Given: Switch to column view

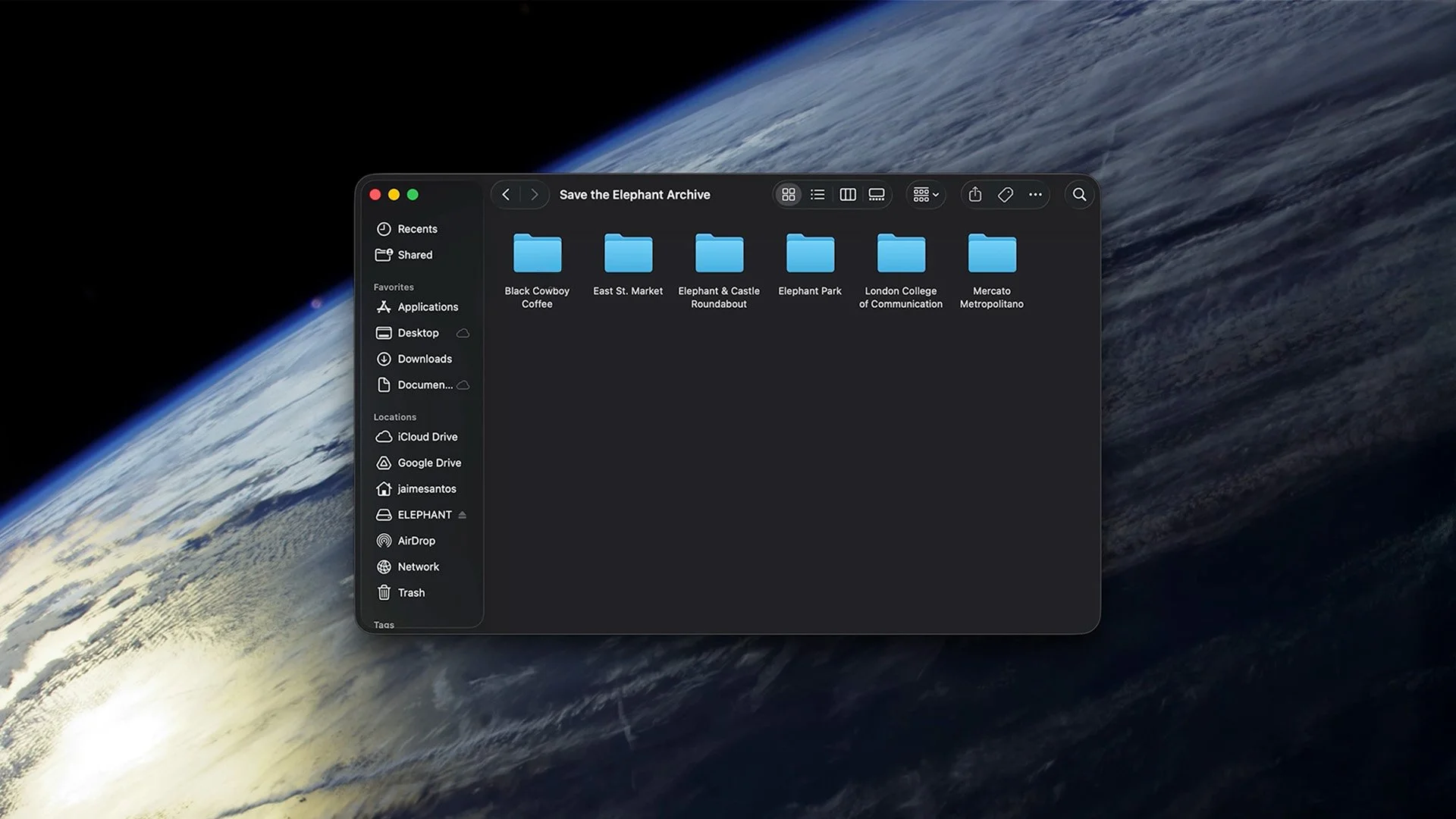Looking at the screenshot, I should tap(848, 195).
